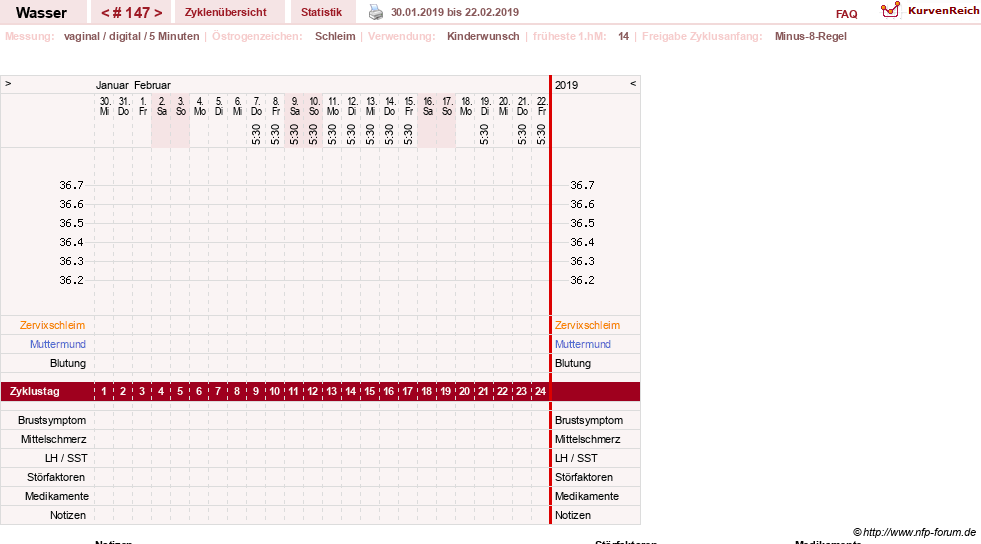Expand chart with left-side > arrow
The image size is (981, 544).
[8, 83]
